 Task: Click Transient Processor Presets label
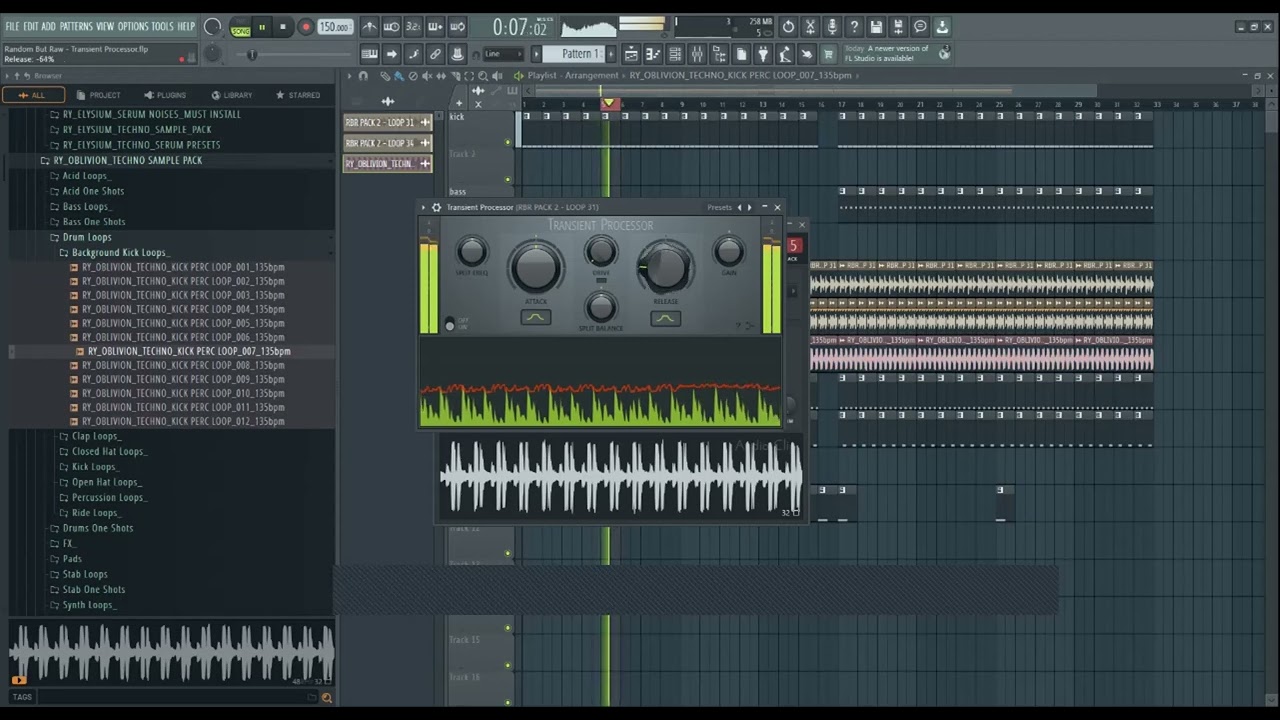tap(719, 207)
